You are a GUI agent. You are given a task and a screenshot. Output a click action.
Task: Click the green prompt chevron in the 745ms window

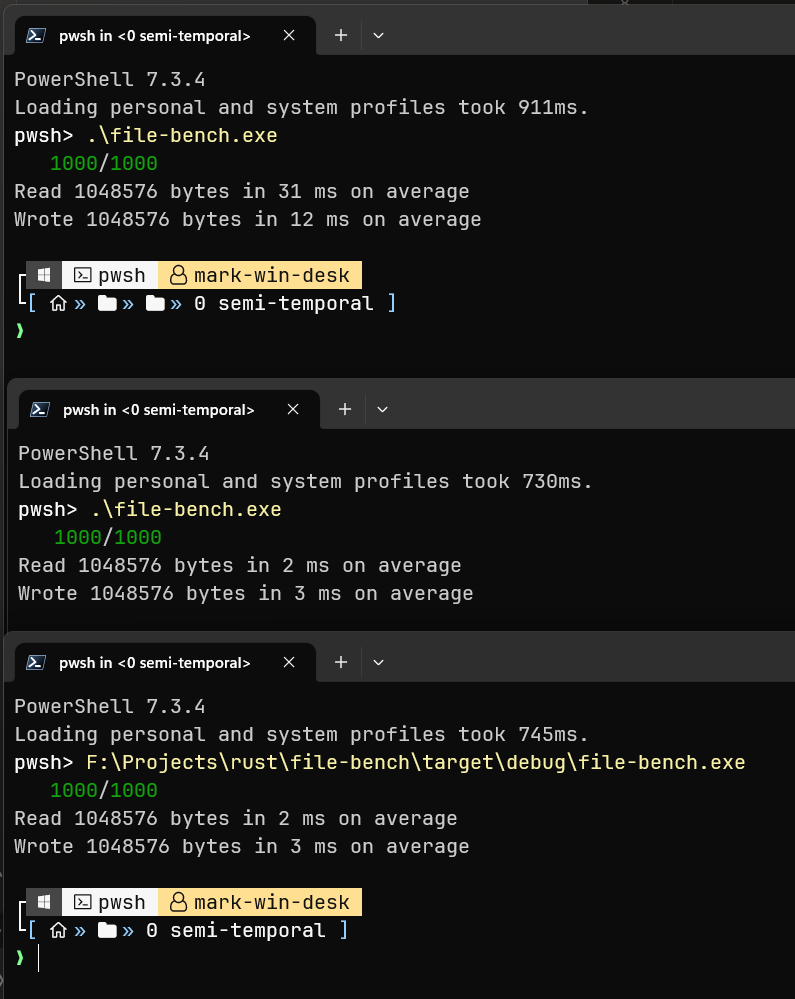pos(20,958)
